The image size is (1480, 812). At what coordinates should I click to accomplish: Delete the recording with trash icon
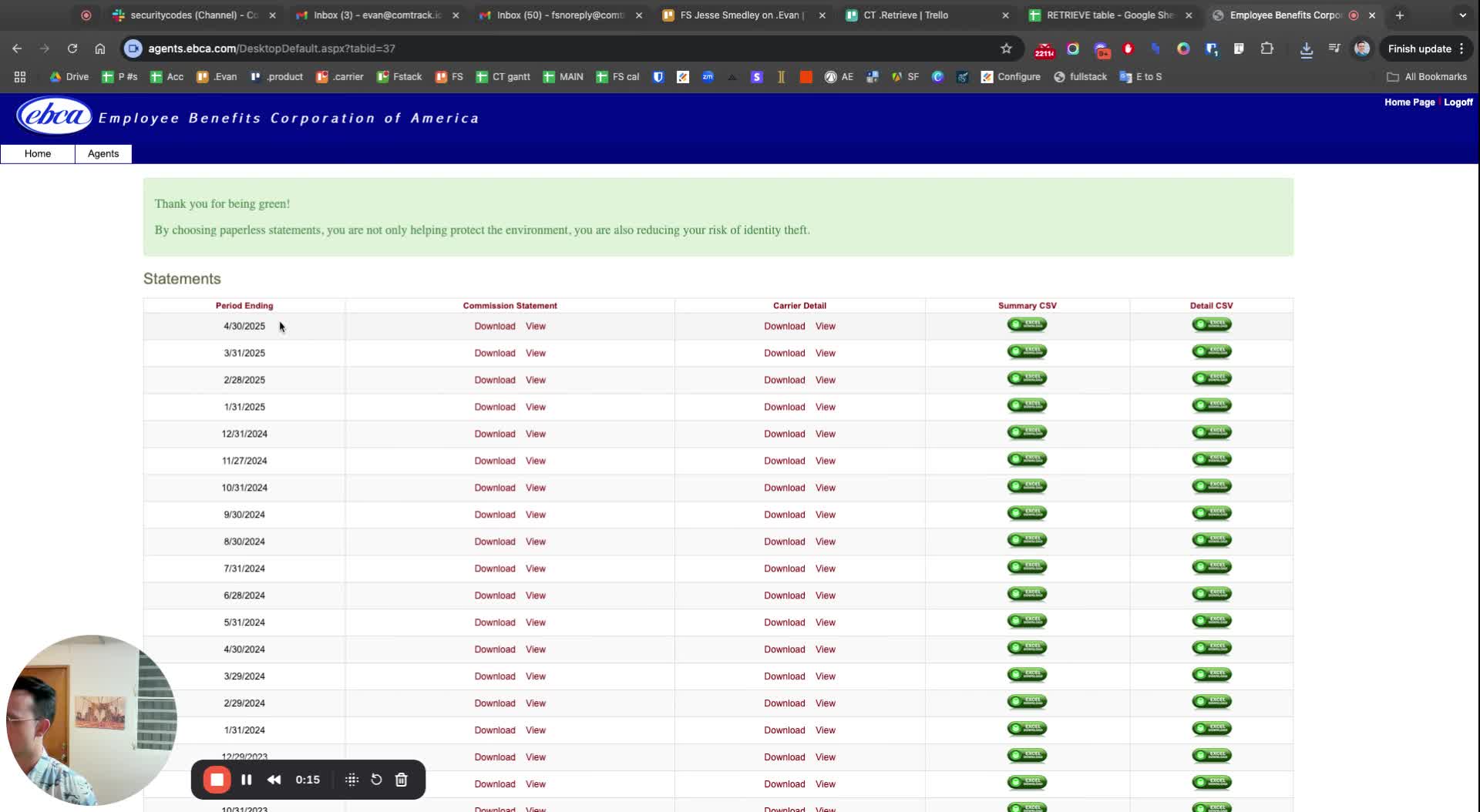(402, 780)
